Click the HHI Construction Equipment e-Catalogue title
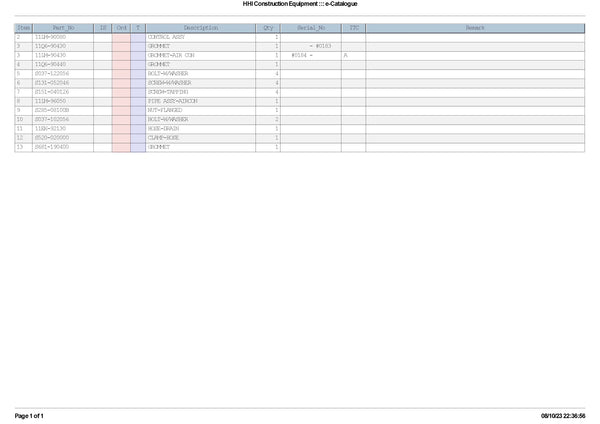Image resolution: width=600 pixels, height=424 pixels. point(300,4)
